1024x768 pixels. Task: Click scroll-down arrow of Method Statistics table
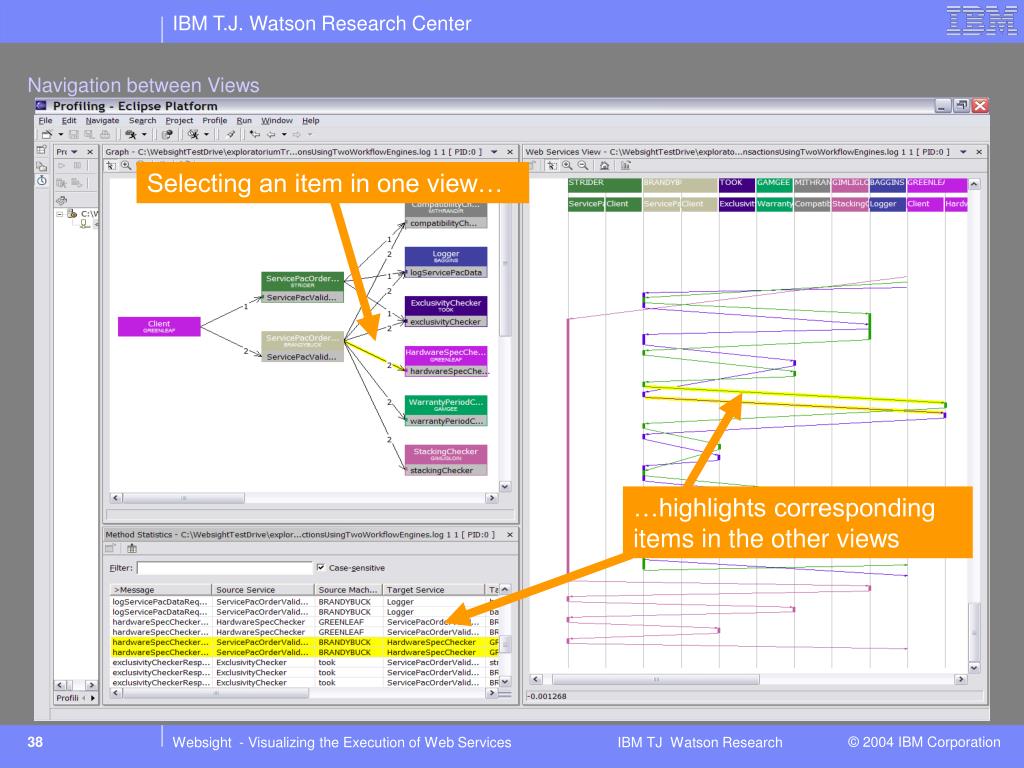click(505, 681)
